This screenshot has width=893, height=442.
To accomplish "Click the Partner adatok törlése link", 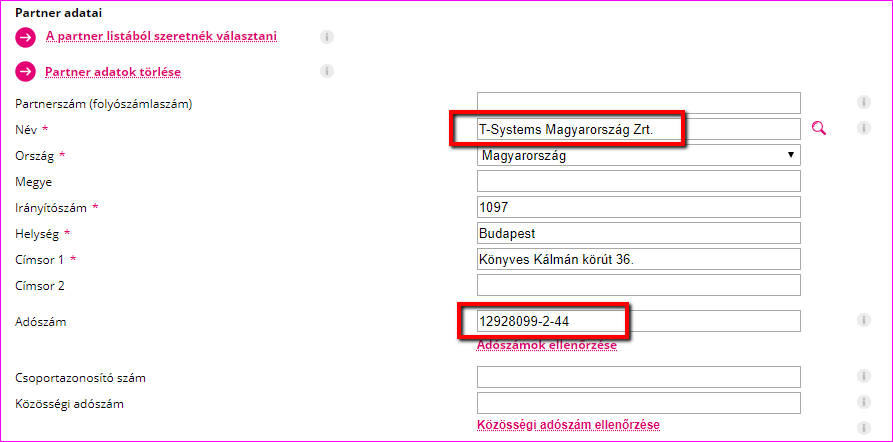I will pyautogui.click(x=113, y=72).
